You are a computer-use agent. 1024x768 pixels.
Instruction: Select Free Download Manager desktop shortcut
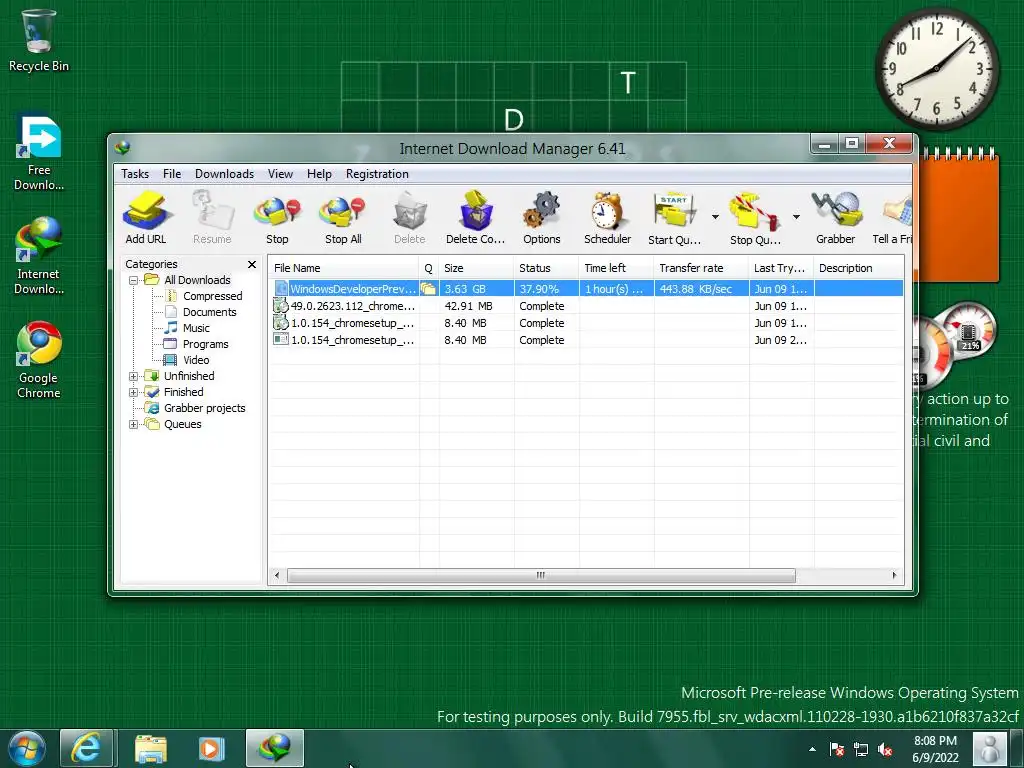coord(39,153)
